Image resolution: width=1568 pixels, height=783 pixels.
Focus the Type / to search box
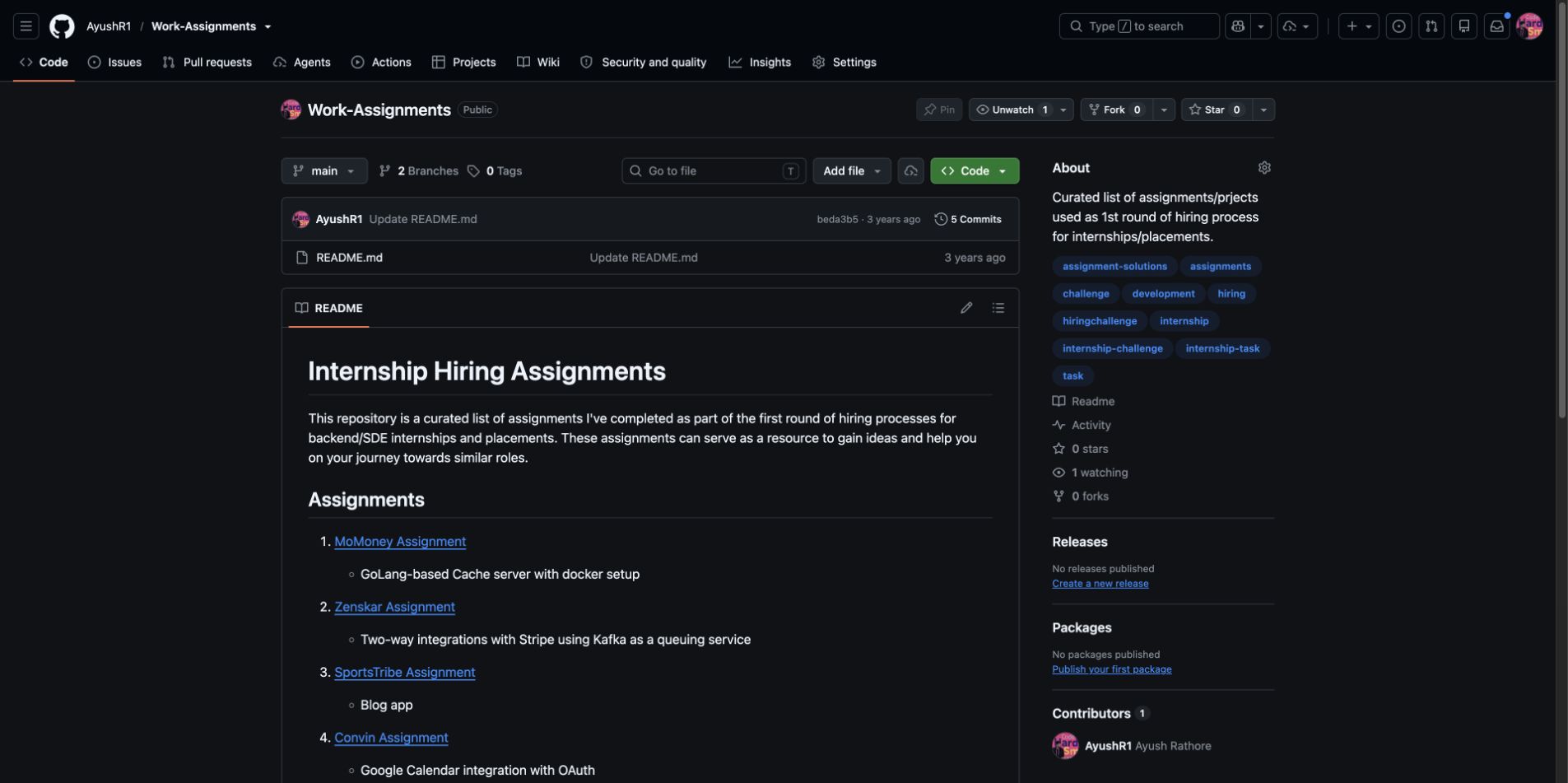1138,26
